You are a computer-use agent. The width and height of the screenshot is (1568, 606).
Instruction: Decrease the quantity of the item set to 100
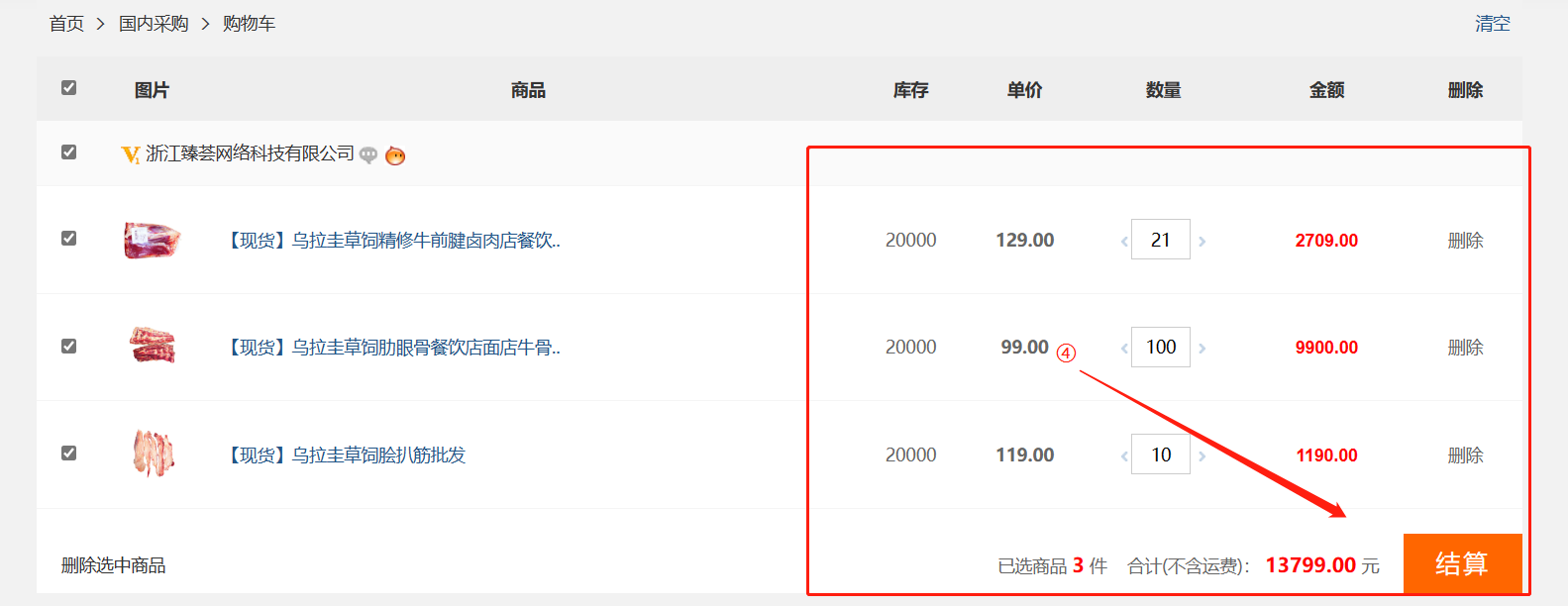click(1124, 349)
